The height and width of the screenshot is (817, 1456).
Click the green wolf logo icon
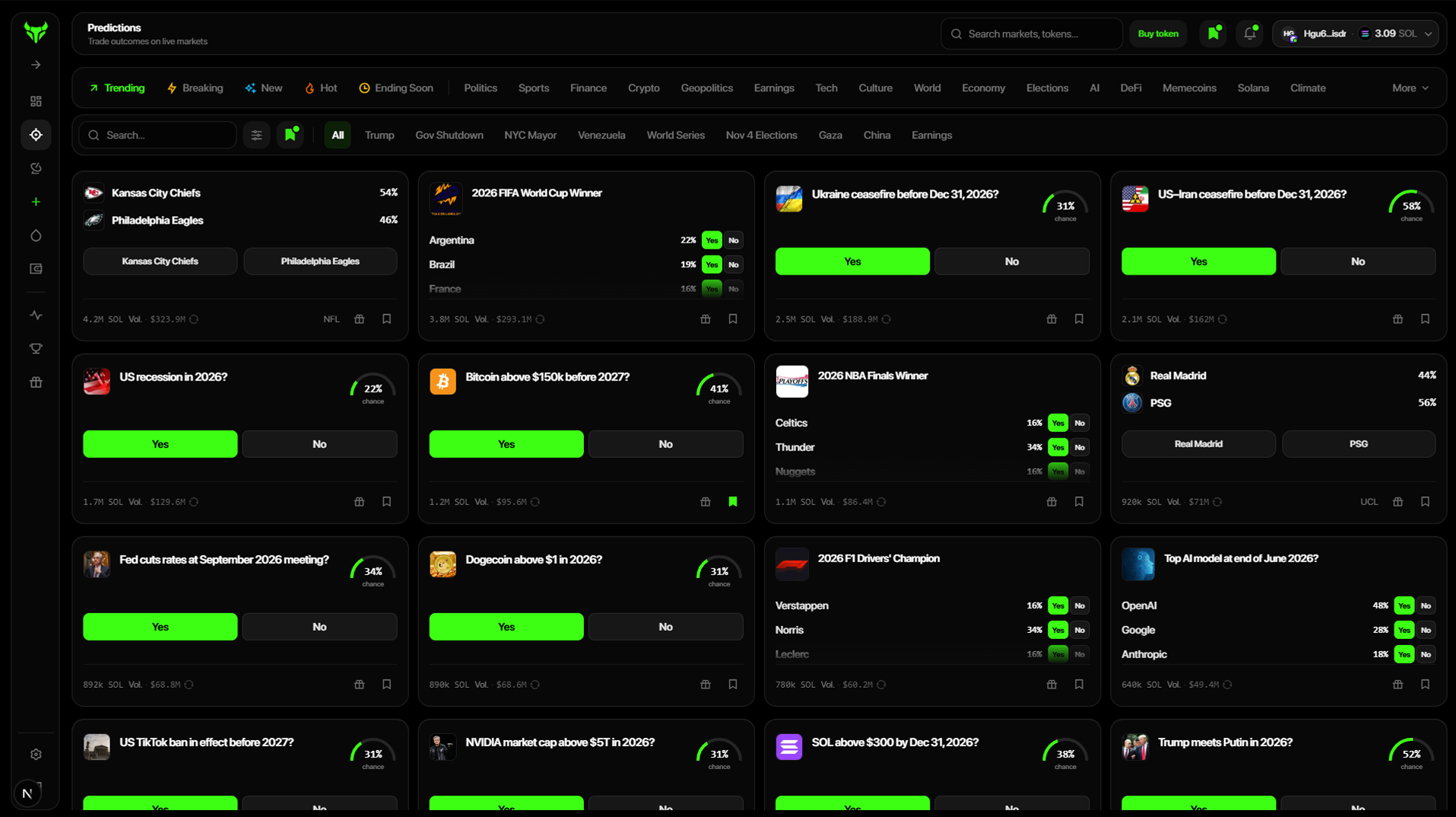[36, 32]
